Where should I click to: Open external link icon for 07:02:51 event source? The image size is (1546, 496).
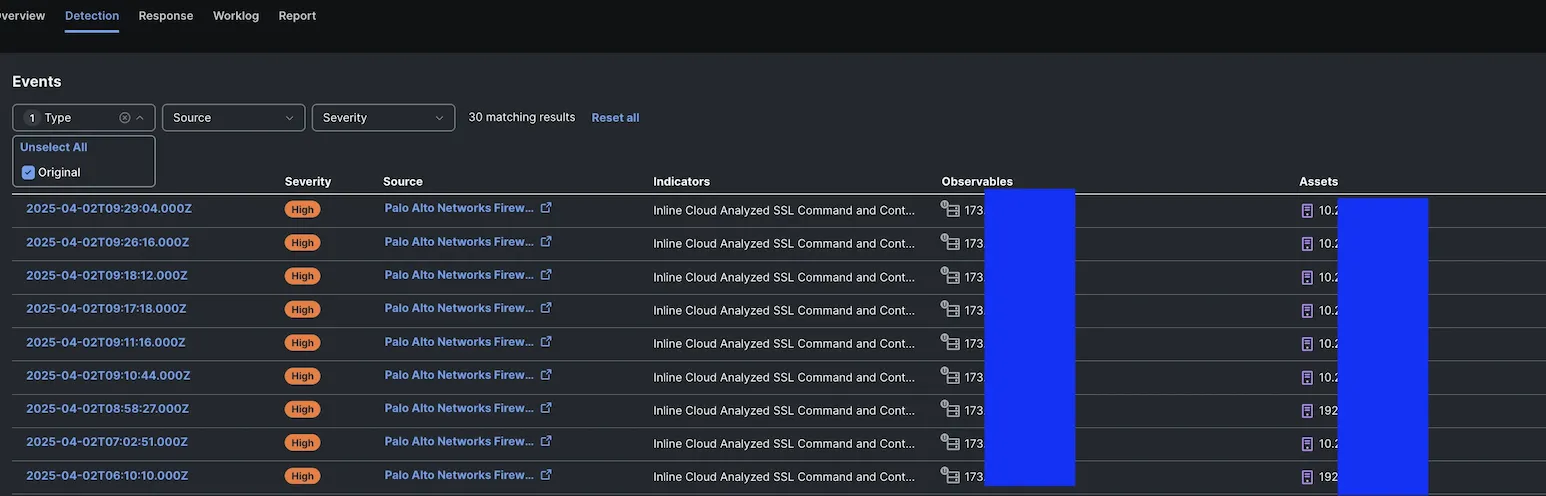[546, 441]
